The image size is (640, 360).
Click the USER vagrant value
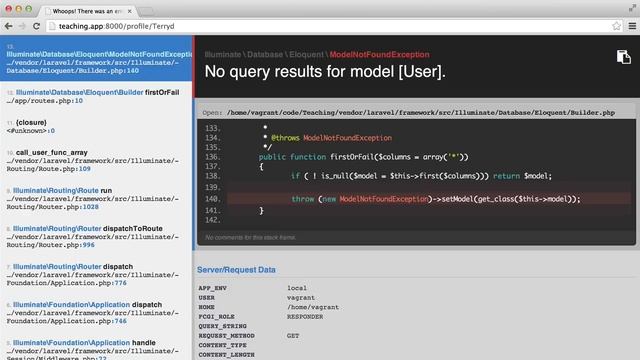(301, 298)
